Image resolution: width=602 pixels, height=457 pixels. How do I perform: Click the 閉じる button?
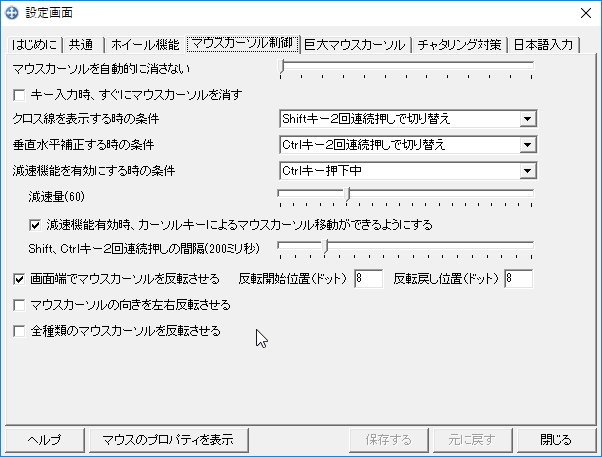[556, 440]
